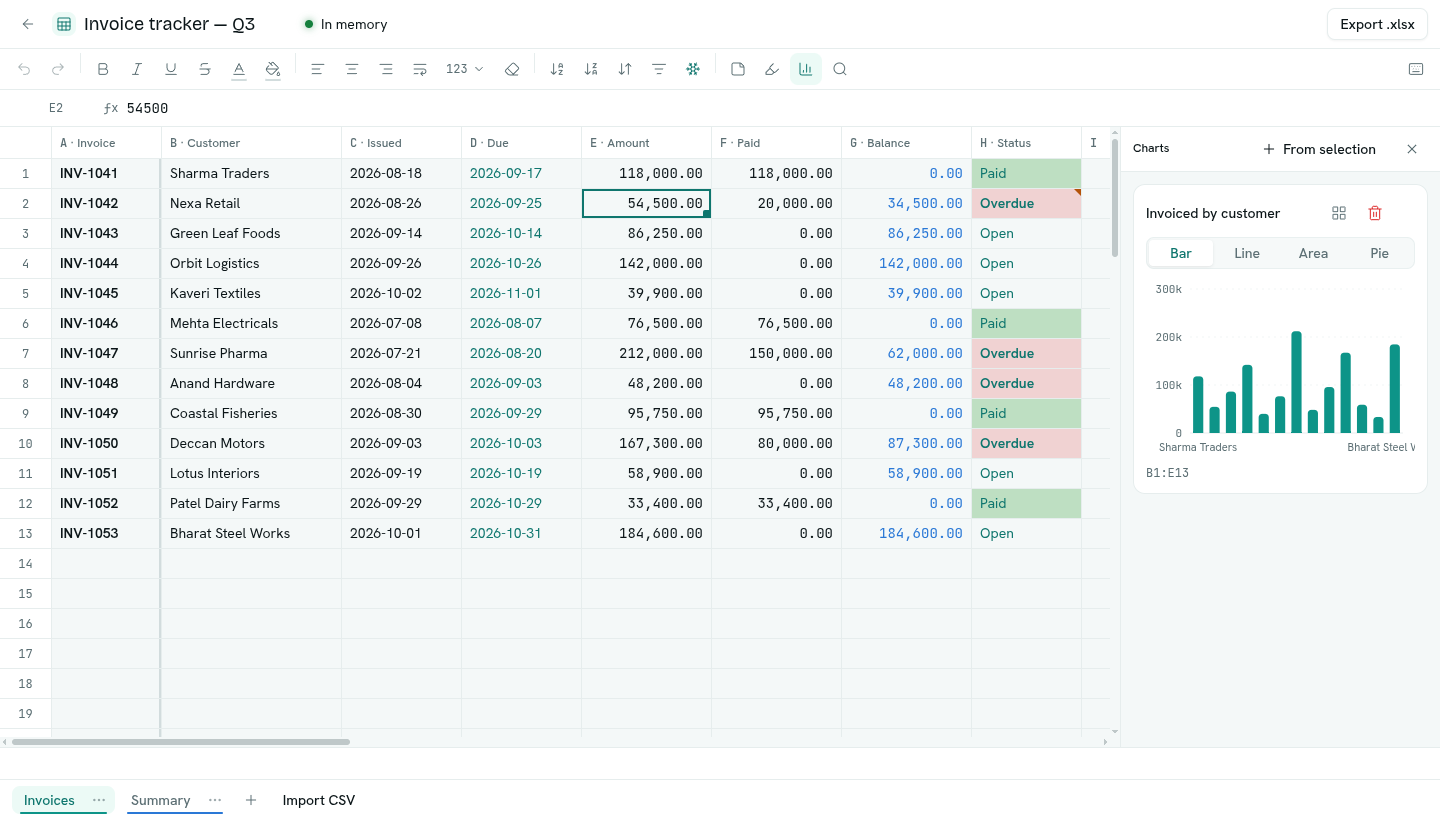Align text left

[318, 69]
